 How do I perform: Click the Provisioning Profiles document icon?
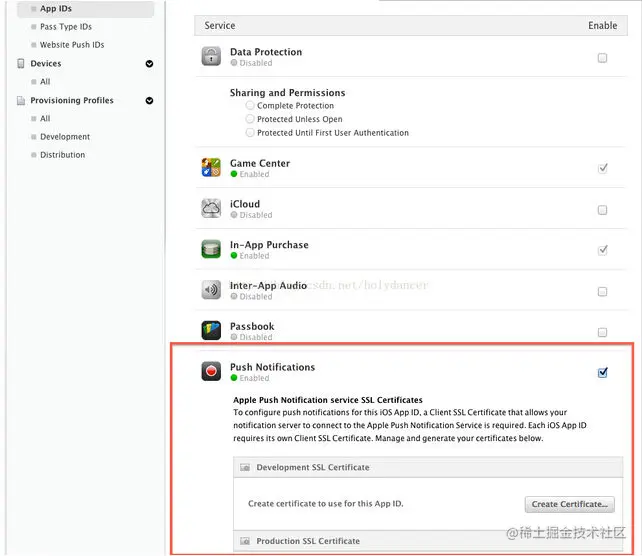pos(20,100)
